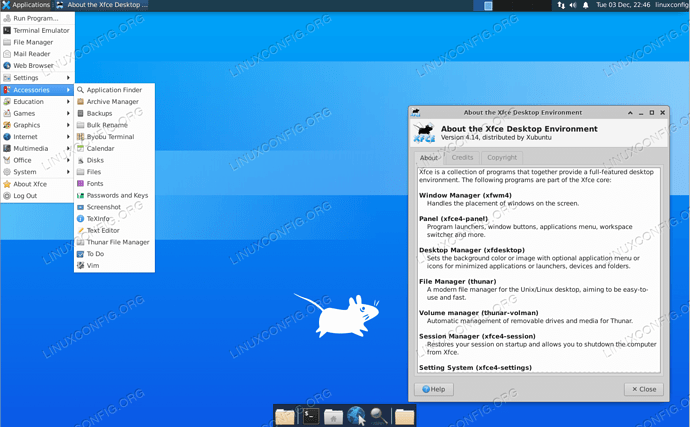Open Passwords and Keys

point(114,195)
